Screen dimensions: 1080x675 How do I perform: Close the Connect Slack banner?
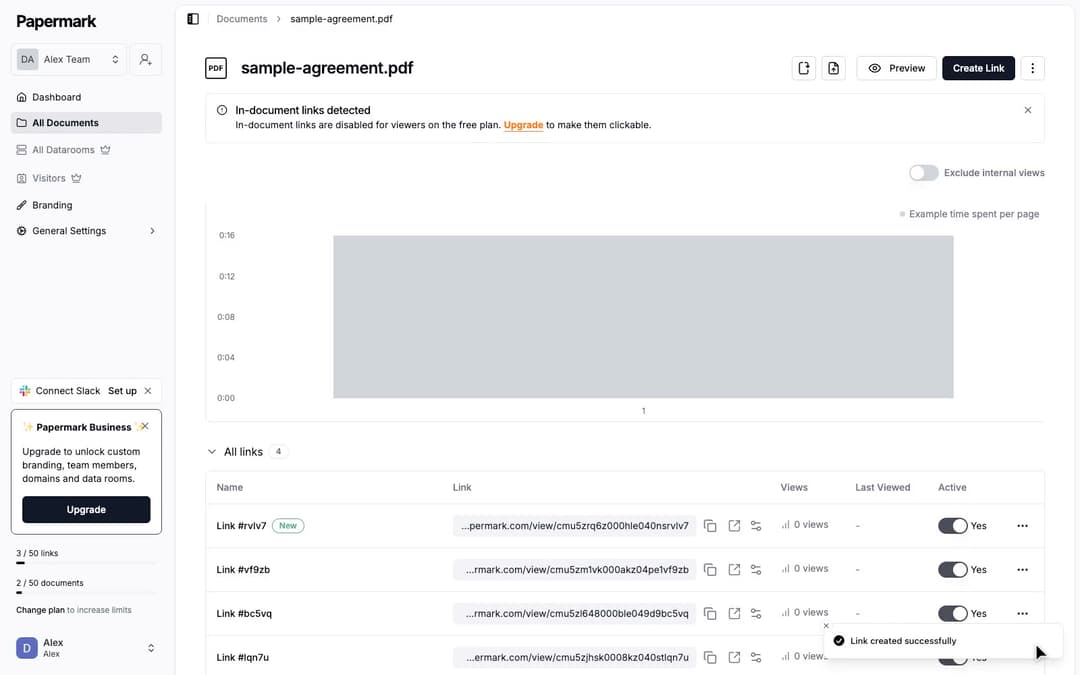(x=148, y=391)
